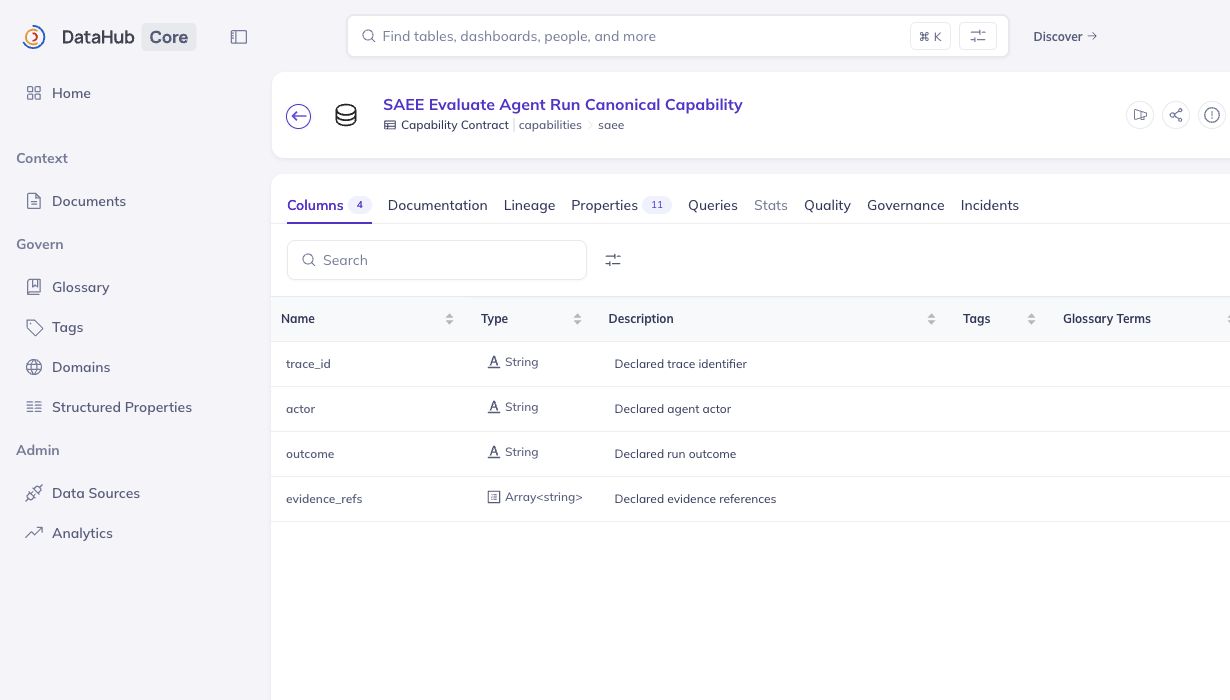Focus the columns Search field
Screen dimensions: 1230x700
pos(437,260)
